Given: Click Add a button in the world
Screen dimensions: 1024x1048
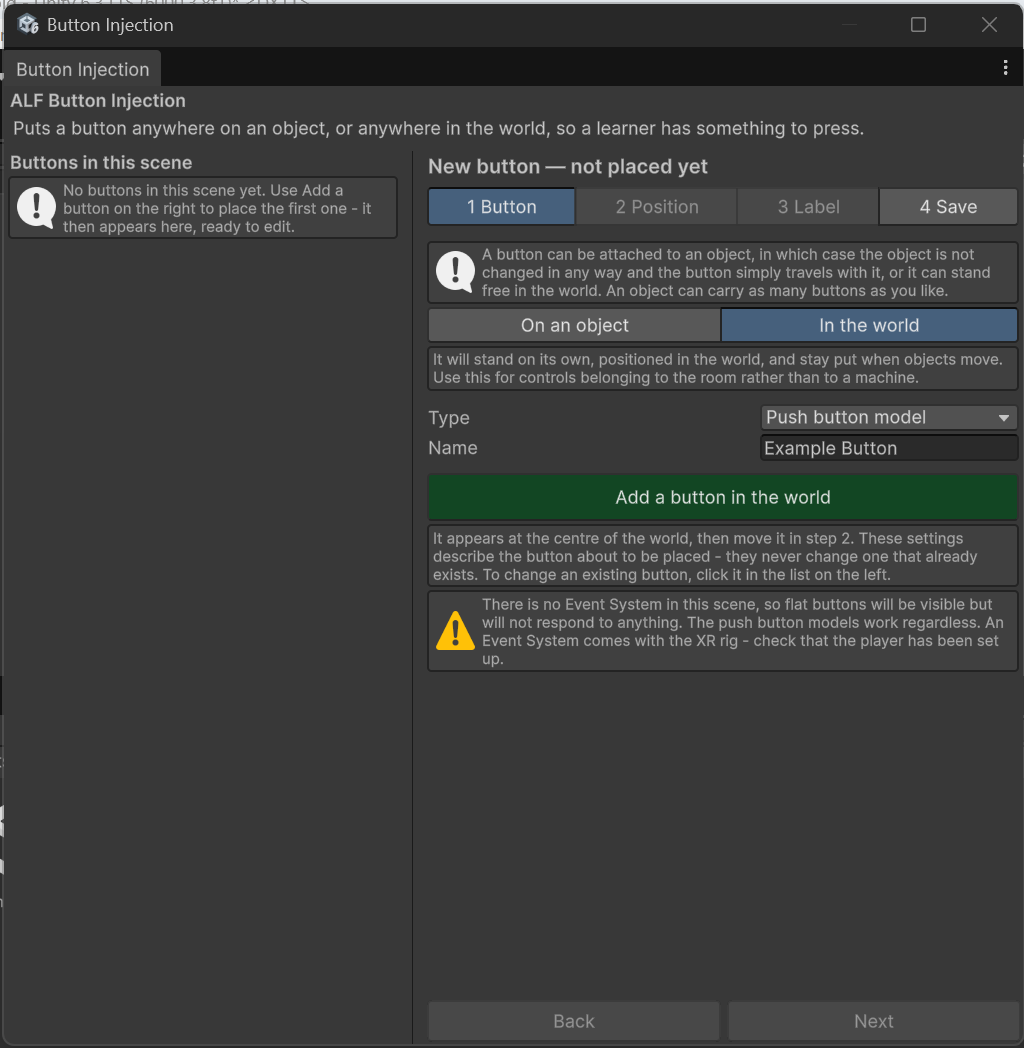Looking at the screenshot, I should click(723, 497).
